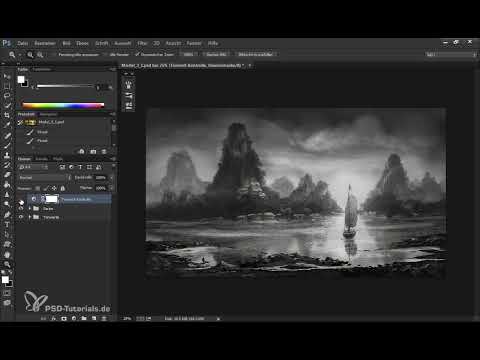Open Fläche fill slider arrow

[111, 188]
